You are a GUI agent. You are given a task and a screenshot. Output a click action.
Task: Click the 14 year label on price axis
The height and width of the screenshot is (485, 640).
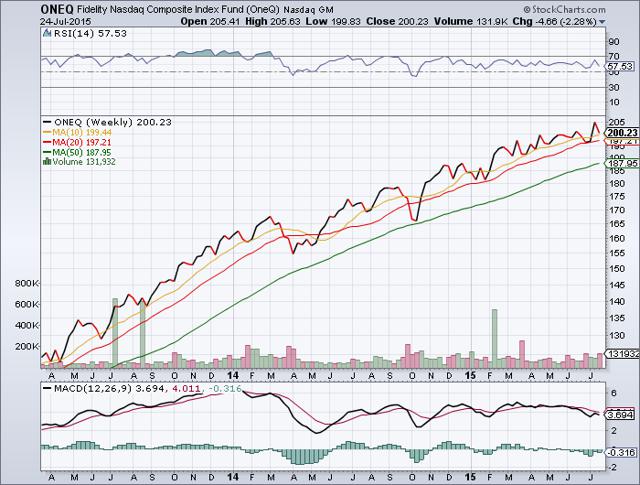pos(233,375)
